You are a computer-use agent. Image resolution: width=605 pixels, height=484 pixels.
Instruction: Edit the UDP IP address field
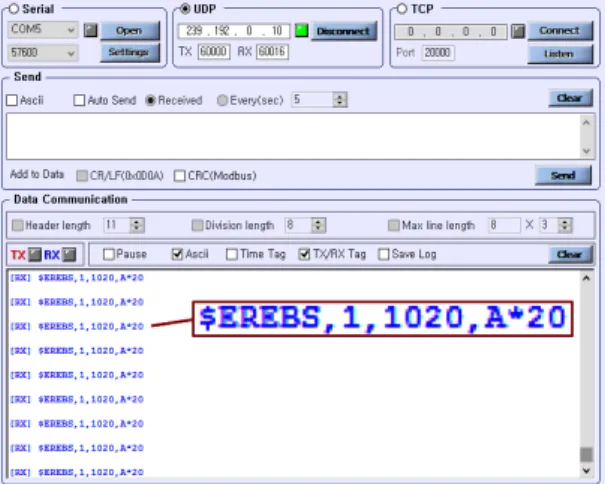click(234, 31)
